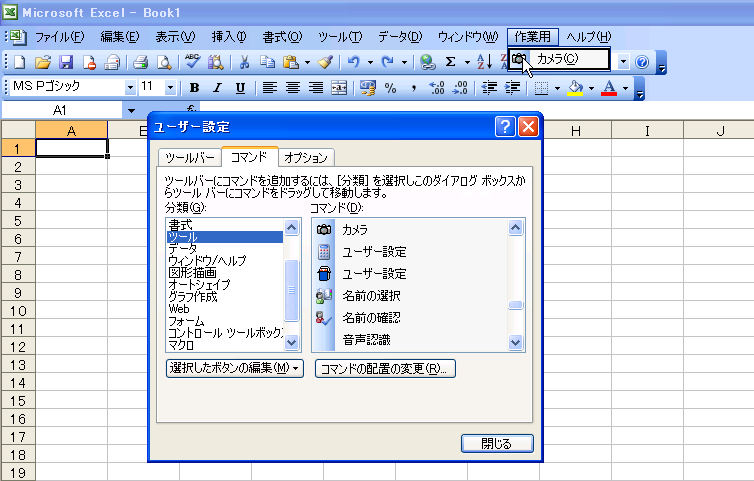Click the Cut scissors icon
Image resolution: width=754 pixels, height=481 pixels.
(244, 62)
